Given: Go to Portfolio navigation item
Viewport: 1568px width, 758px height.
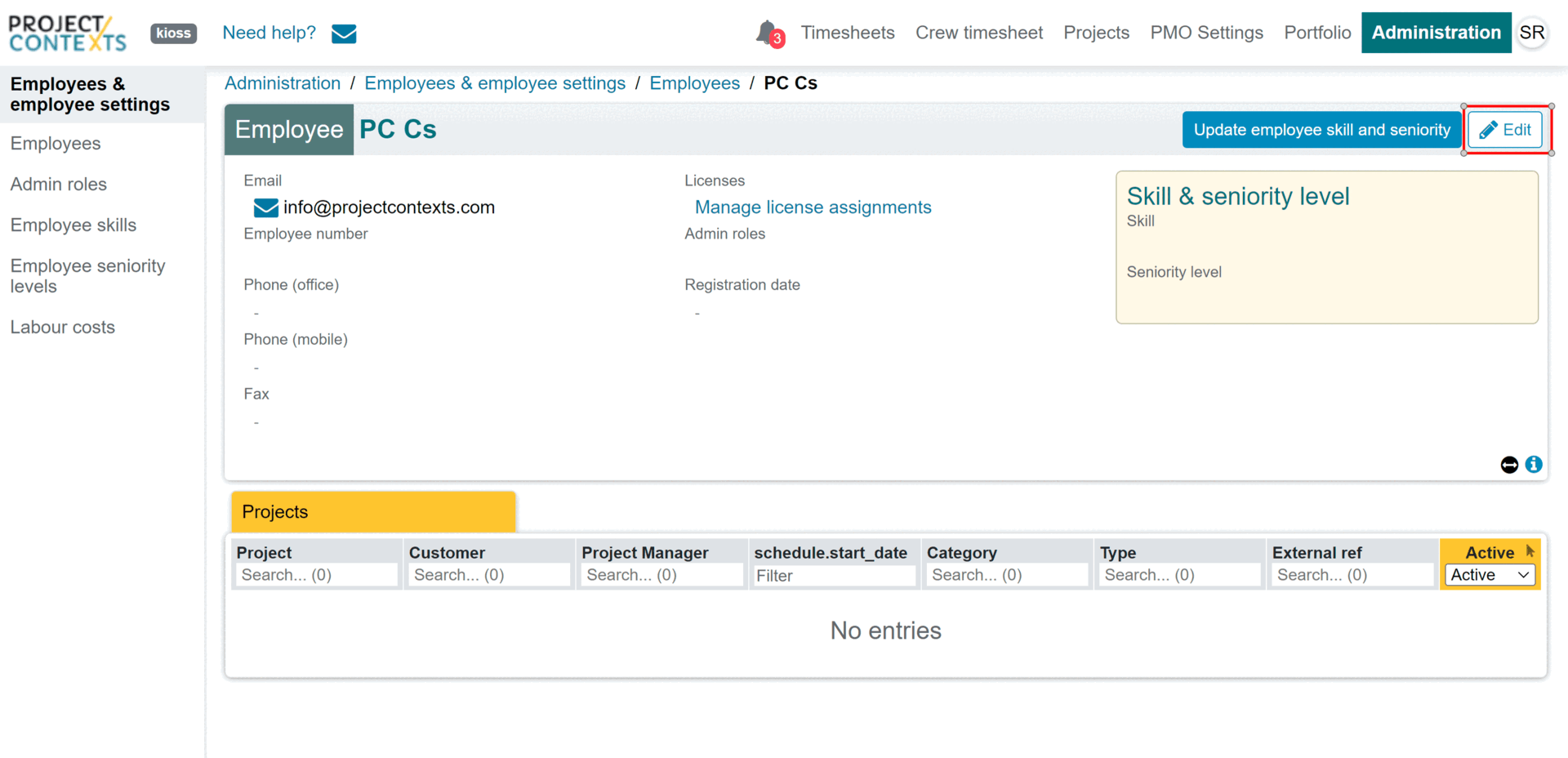Looking at the screenshot, I should [1317, 33].
